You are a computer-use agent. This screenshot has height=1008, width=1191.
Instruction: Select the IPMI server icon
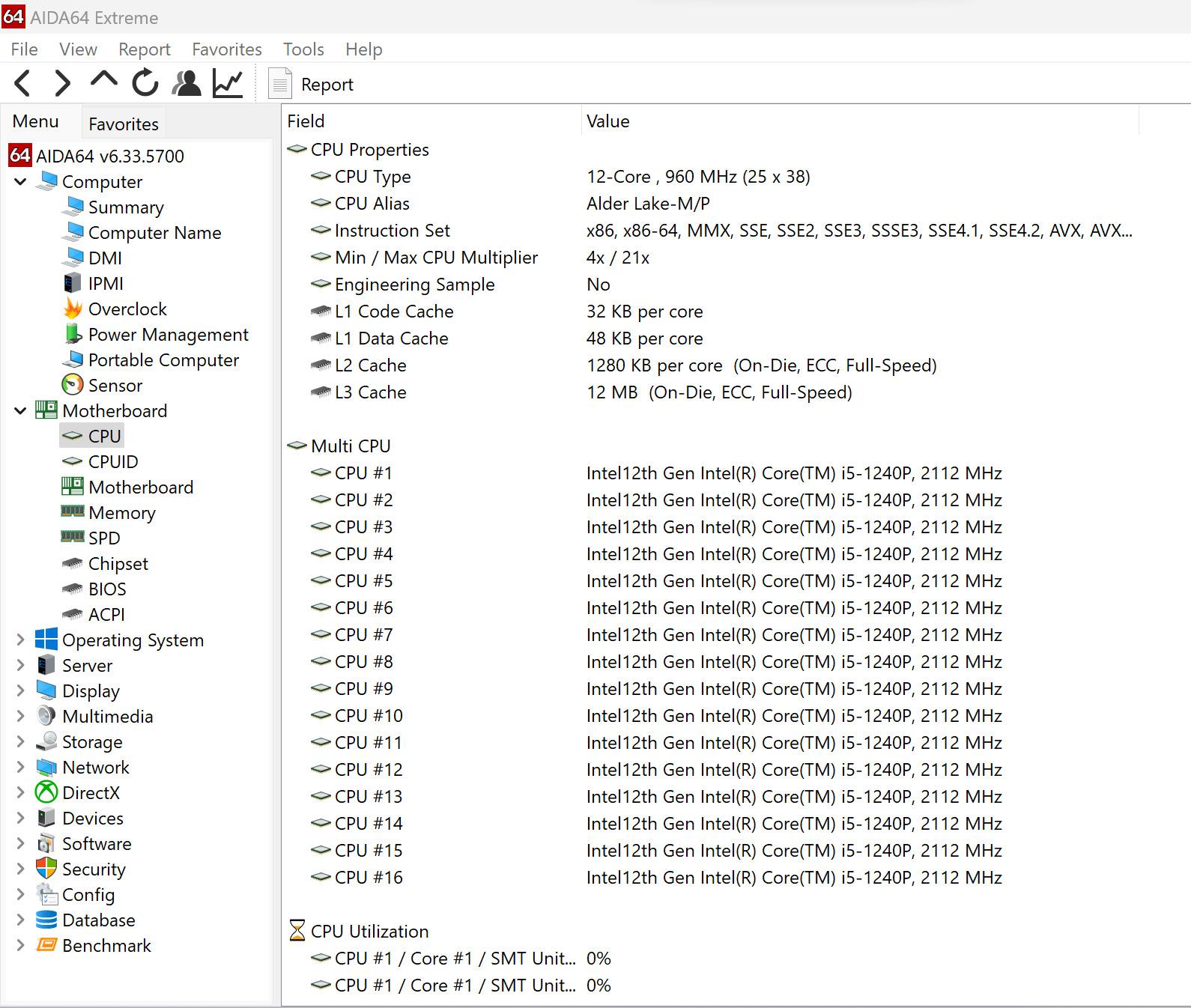point(72,283)
